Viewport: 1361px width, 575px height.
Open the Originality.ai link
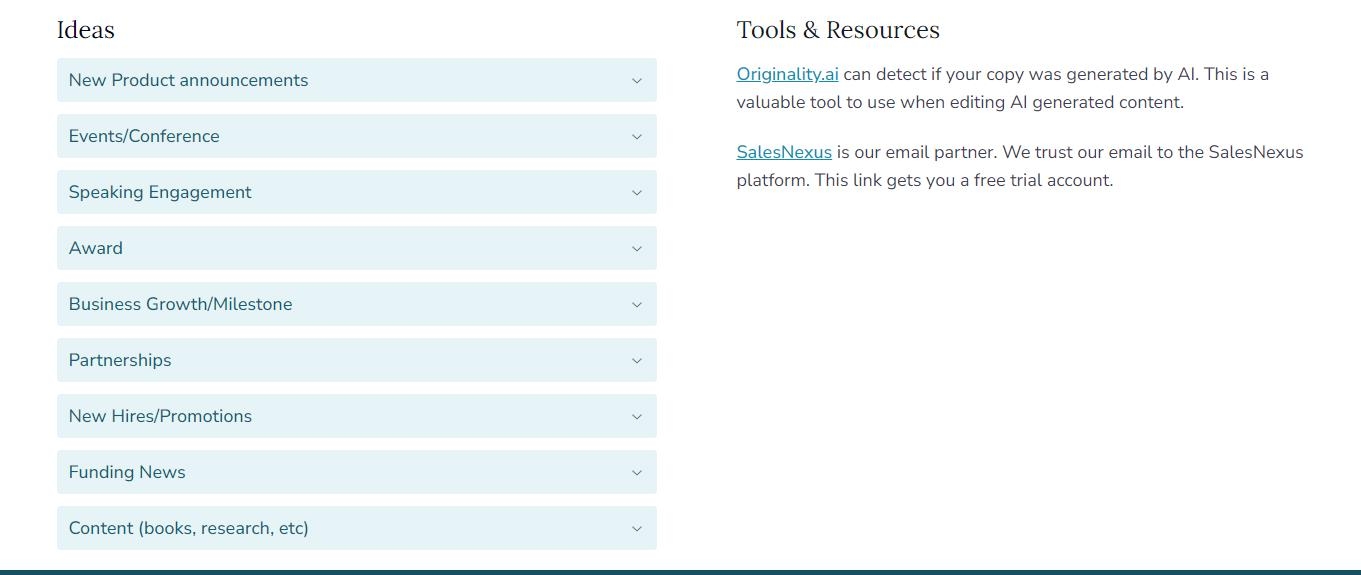click(x=787, y=74)
